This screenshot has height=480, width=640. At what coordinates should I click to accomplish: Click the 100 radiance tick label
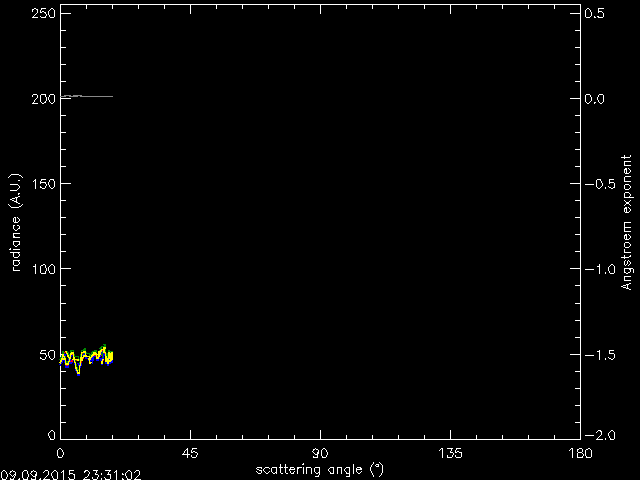tap(43, 269)
